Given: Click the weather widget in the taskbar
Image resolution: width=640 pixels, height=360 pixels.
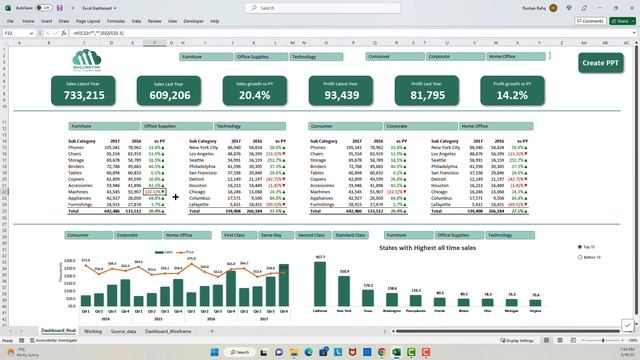Looking at the screenshot, I should (23, 352).
